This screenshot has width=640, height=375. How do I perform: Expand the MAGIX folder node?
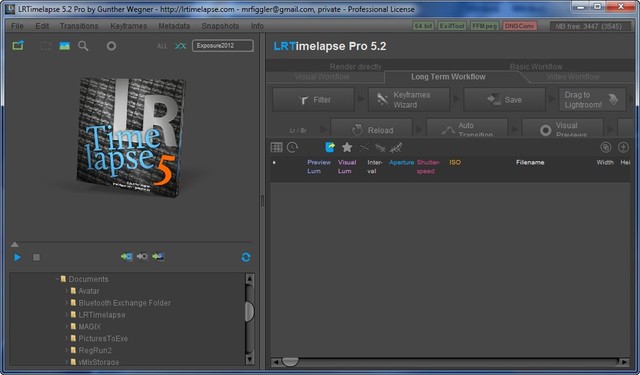pyautogui.click(x=67, y=326)
